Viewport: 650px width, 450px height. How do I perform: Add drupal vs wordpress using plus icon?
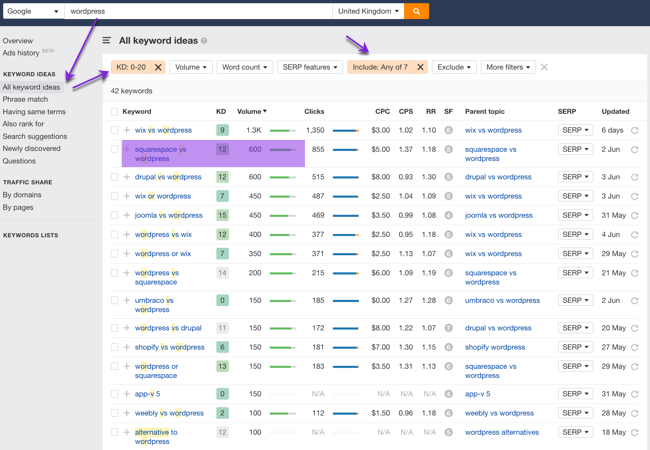[x=127, y=177]
